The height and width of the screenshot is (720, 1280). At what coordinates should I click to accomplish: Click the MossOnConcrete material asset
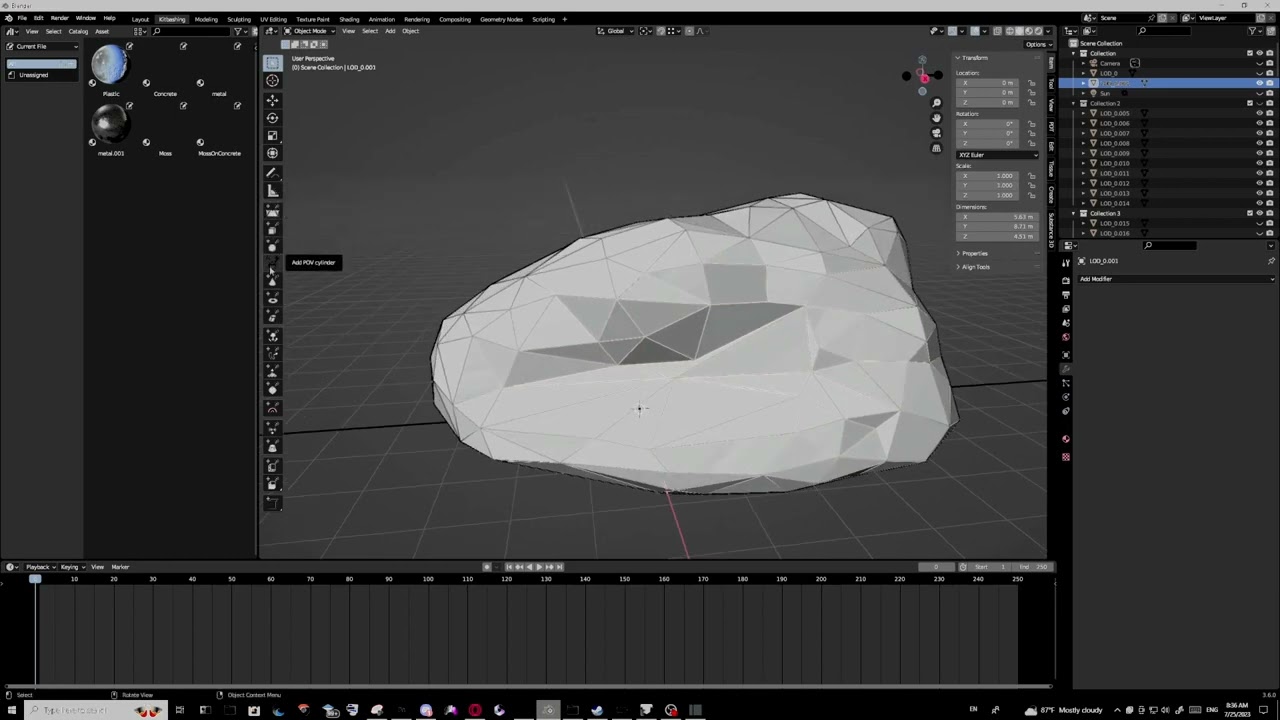tap(219, 130)
